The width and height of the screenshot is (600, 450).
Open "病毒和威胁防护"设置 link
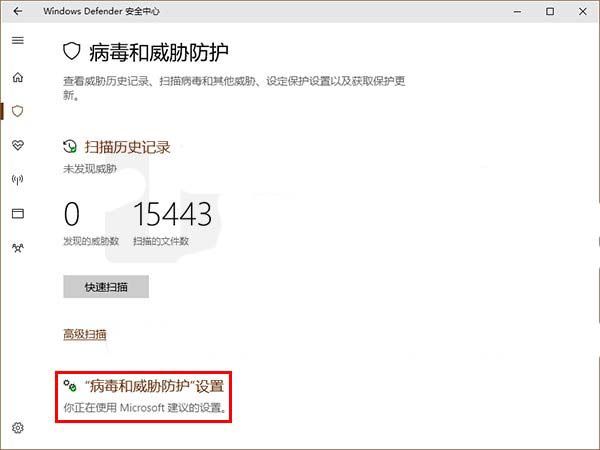click(x=154, y=386)
